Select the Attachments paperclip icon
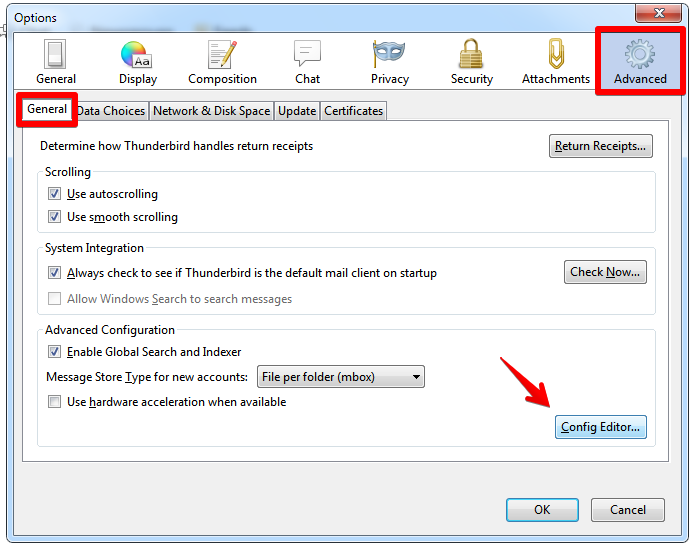Screen dimensions: 695x546 coord(556,54)
